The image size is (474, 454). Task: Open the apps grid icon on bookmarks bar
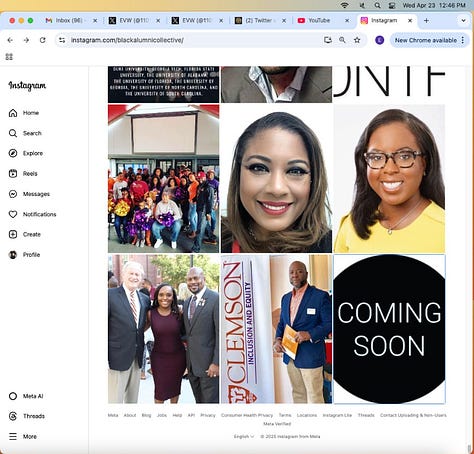(x=9, y=57)
